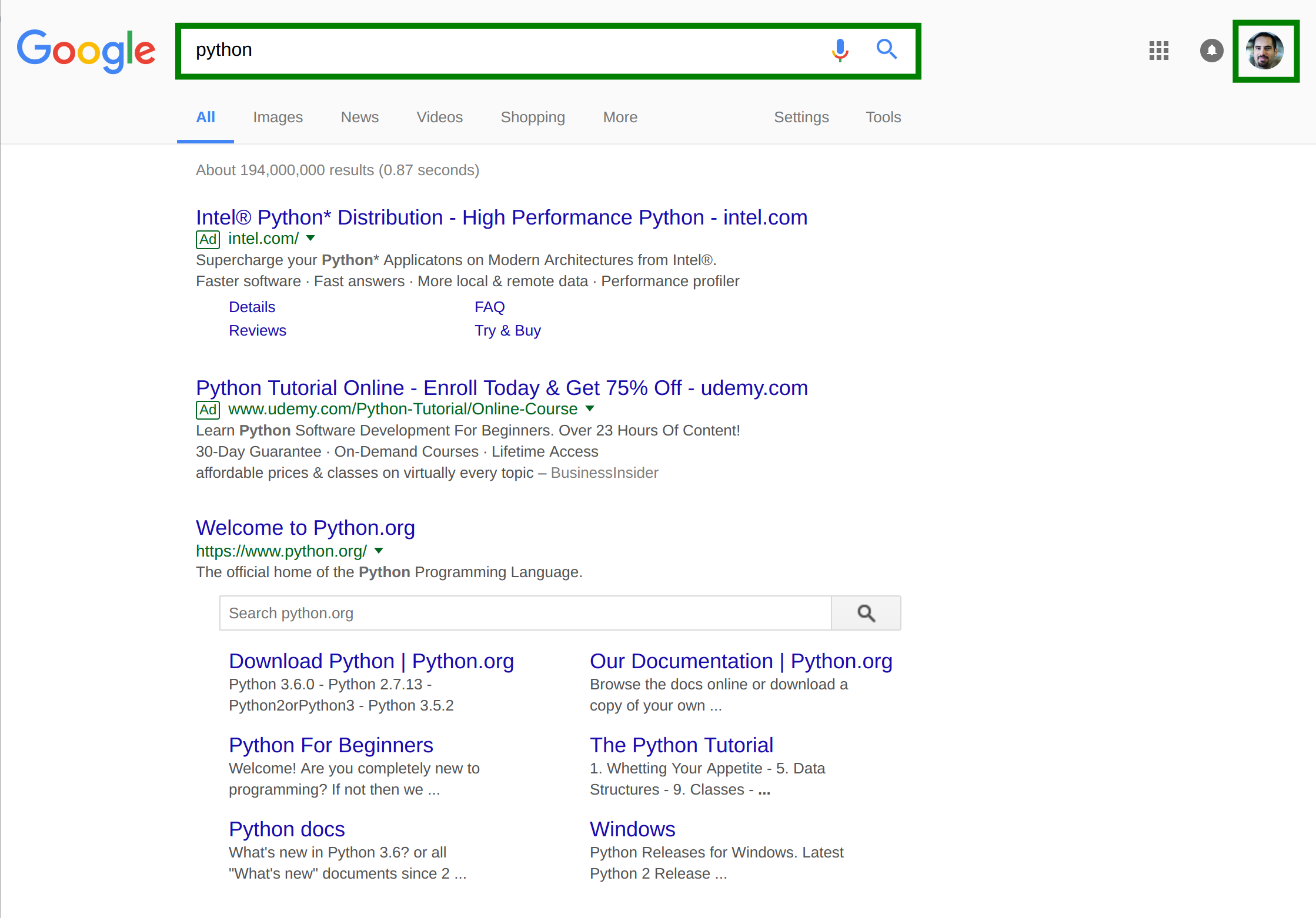Click 'Python Releases for Windows. Latest' snippet

[x=716, y=852]
